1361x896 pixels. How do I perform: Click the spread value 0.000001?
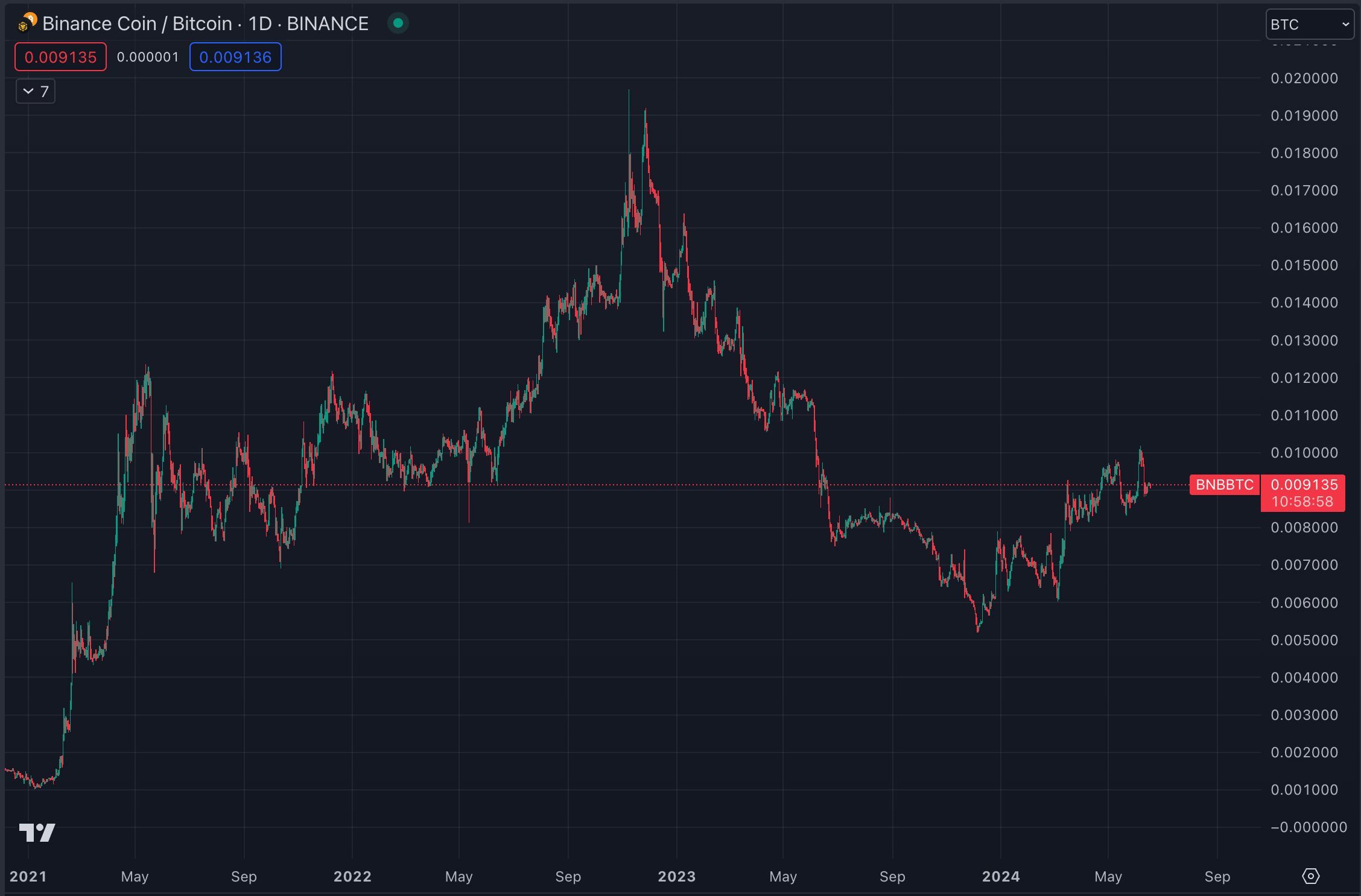[148, 57]
